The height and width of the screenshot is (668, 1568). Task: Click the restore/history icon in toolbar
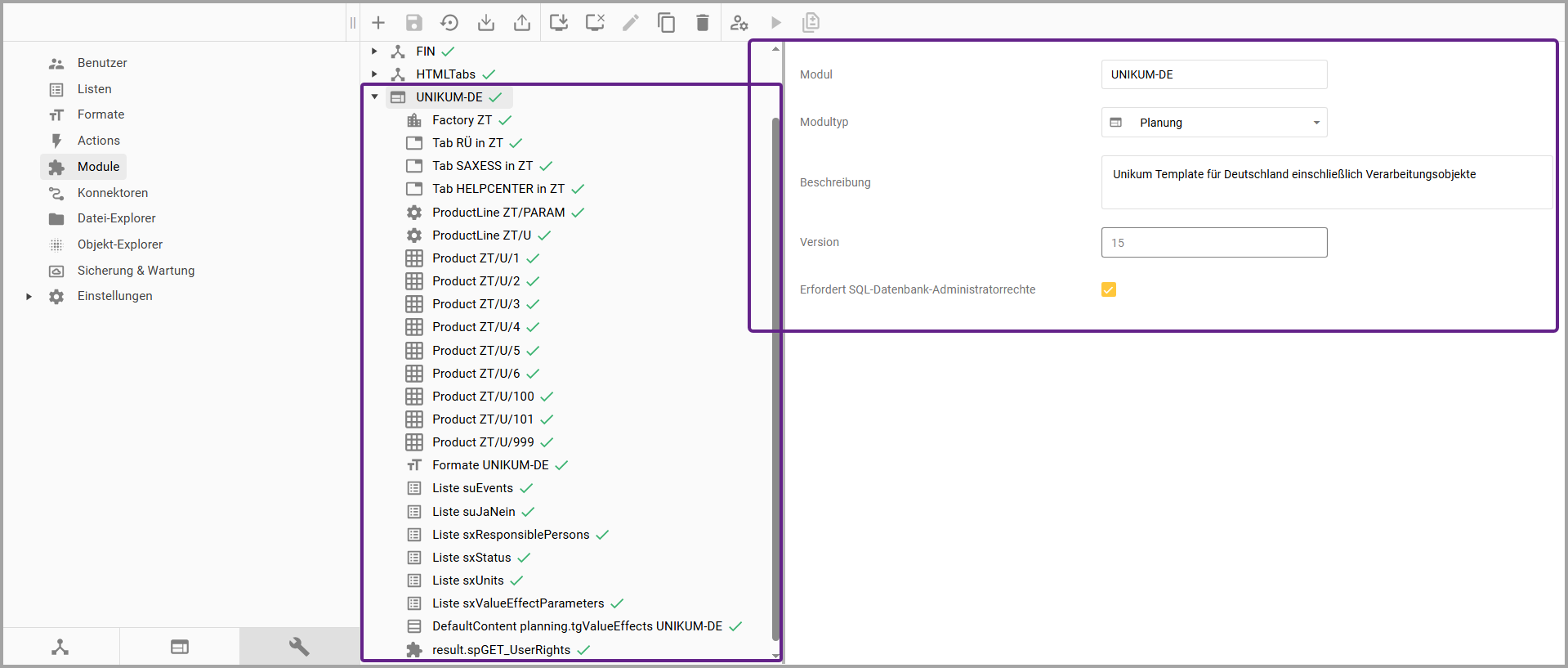[x=449, y=23]
